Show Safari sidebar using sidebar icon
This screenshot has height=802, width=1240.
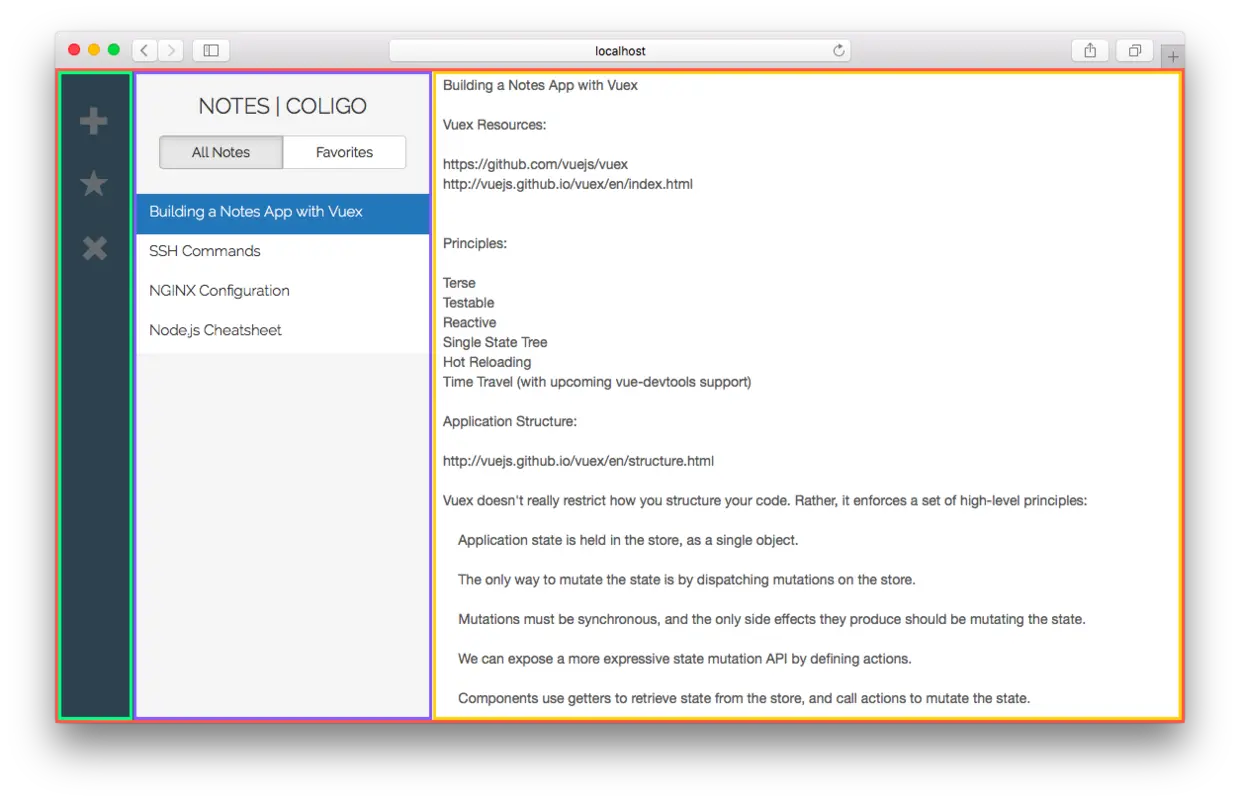[x=211, y=50]
